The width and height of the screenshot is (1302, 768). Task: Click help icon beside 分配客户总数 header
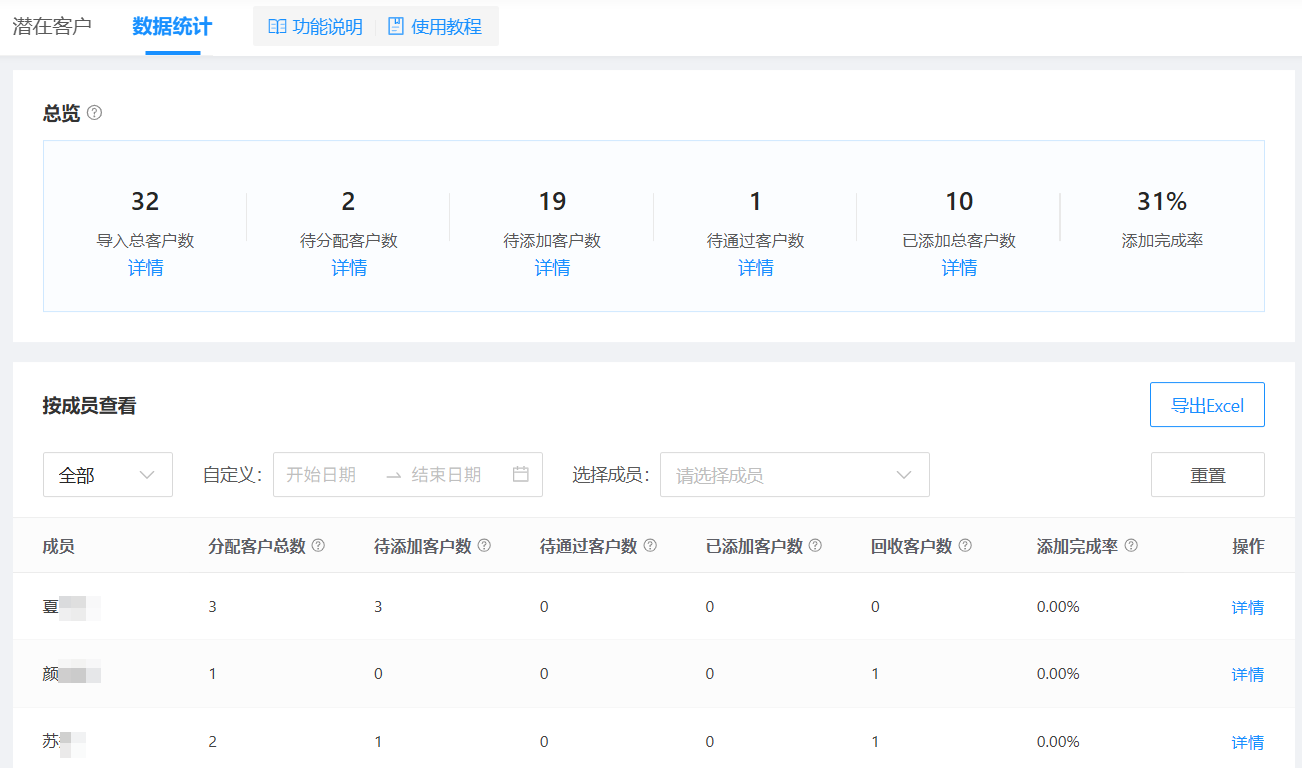[x=319, y=546]
